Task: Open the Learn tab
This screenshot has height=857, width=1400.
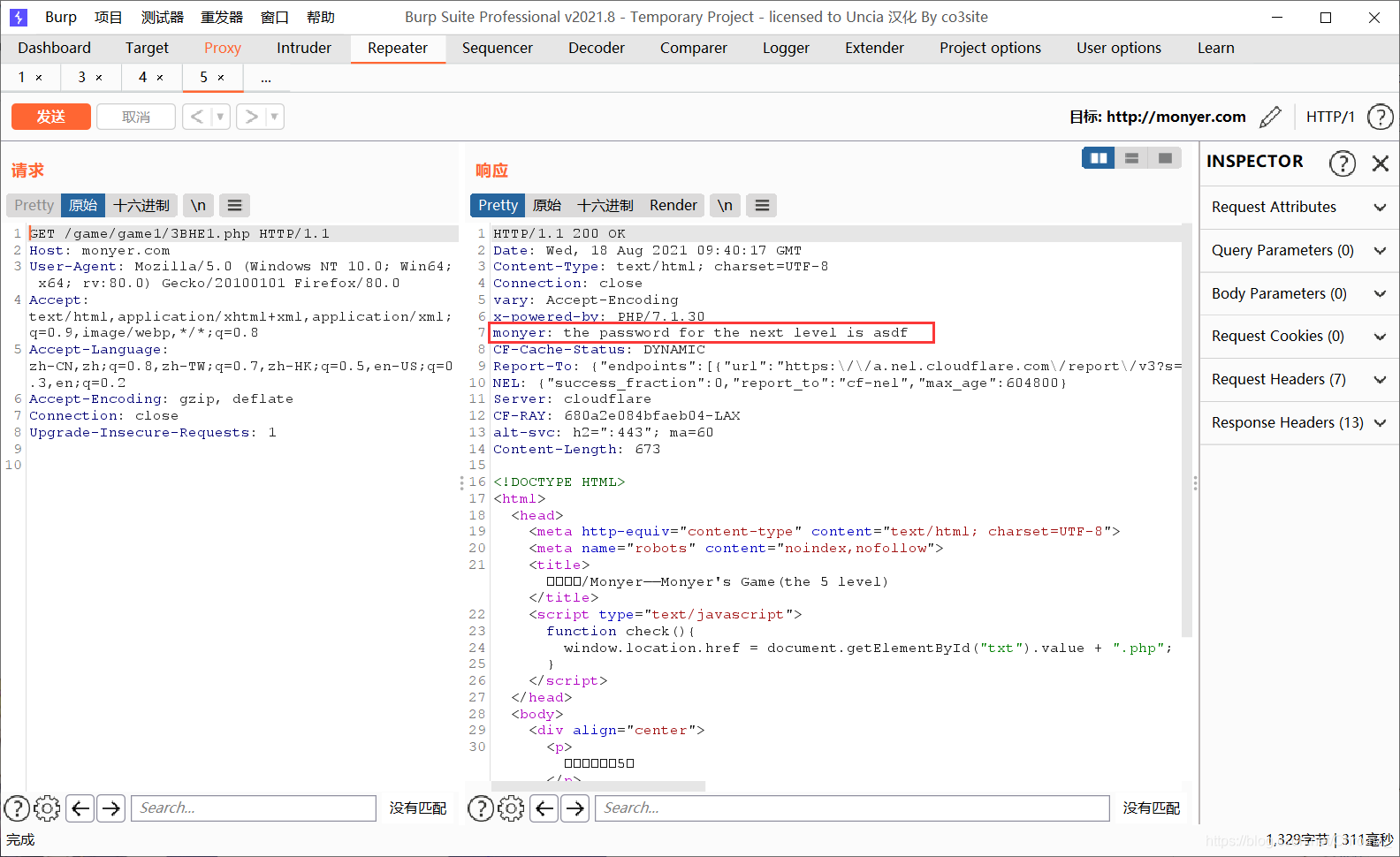Action: pyautogui.click(x=1216, y=48)
